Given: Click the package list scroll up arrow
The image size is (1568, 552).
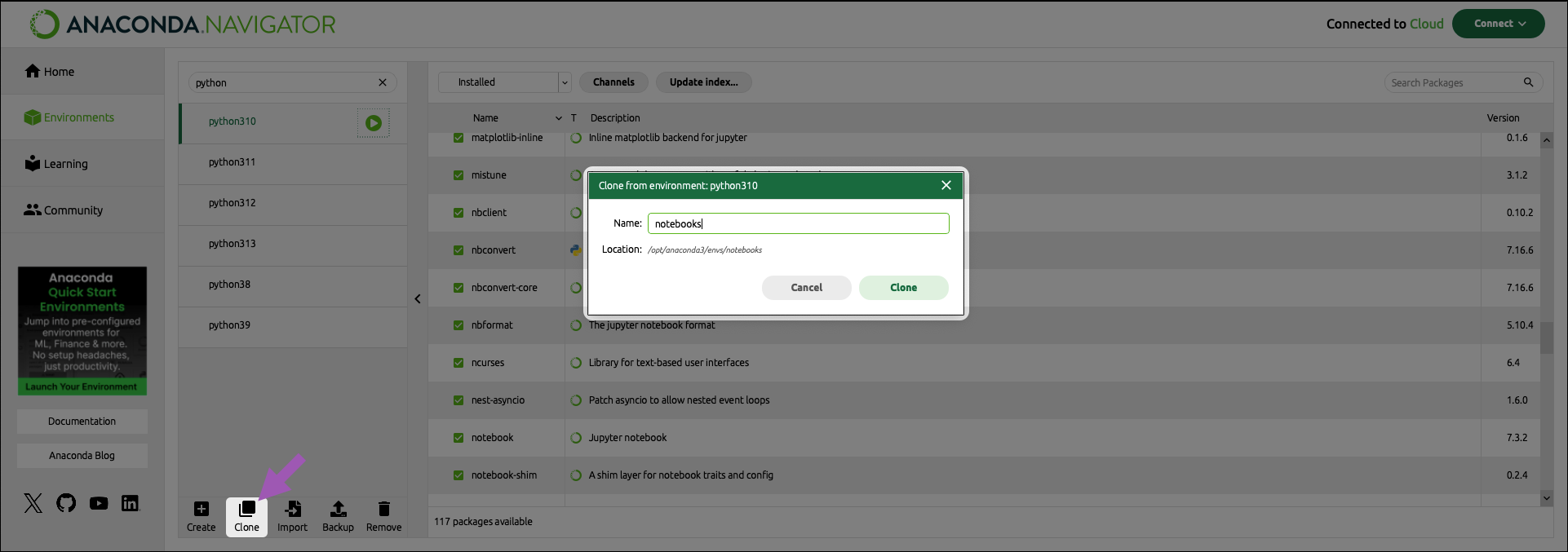Looking at the screenshot, I should point(1547,140).
